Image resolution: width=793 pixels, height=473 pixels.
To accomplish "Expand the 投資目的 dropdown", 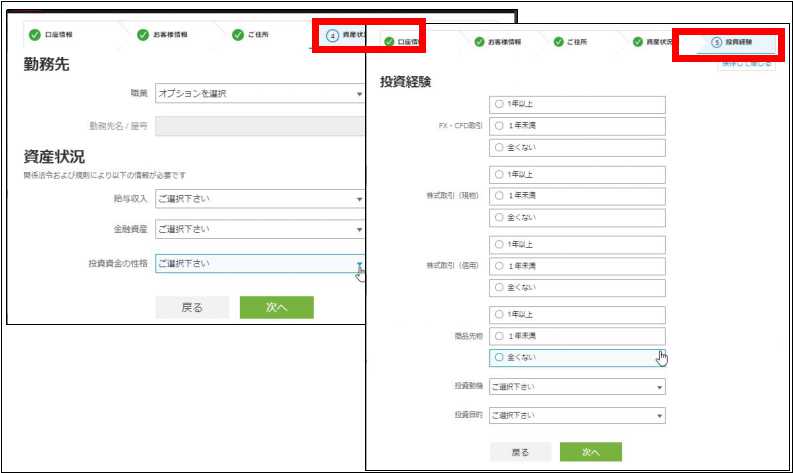I will click(x=577, y=415).
